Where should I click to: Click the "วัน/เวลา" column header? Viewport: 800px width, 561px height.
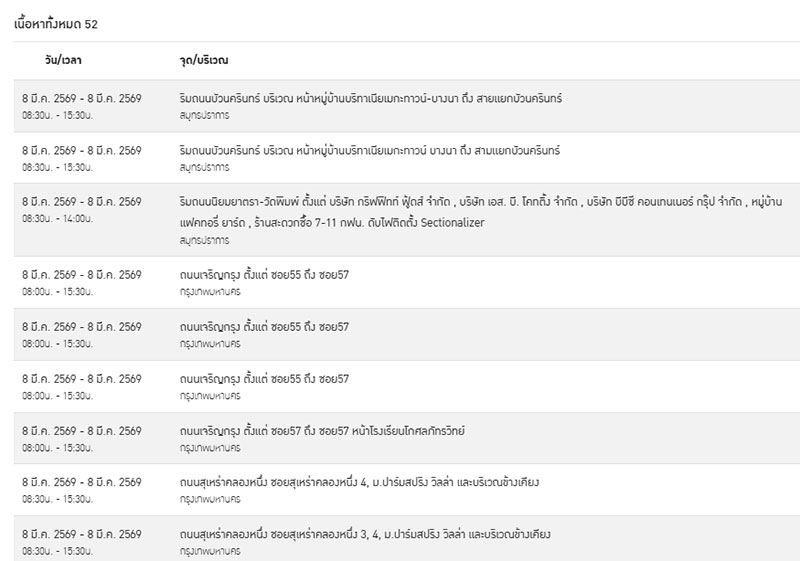pos(59,61)
